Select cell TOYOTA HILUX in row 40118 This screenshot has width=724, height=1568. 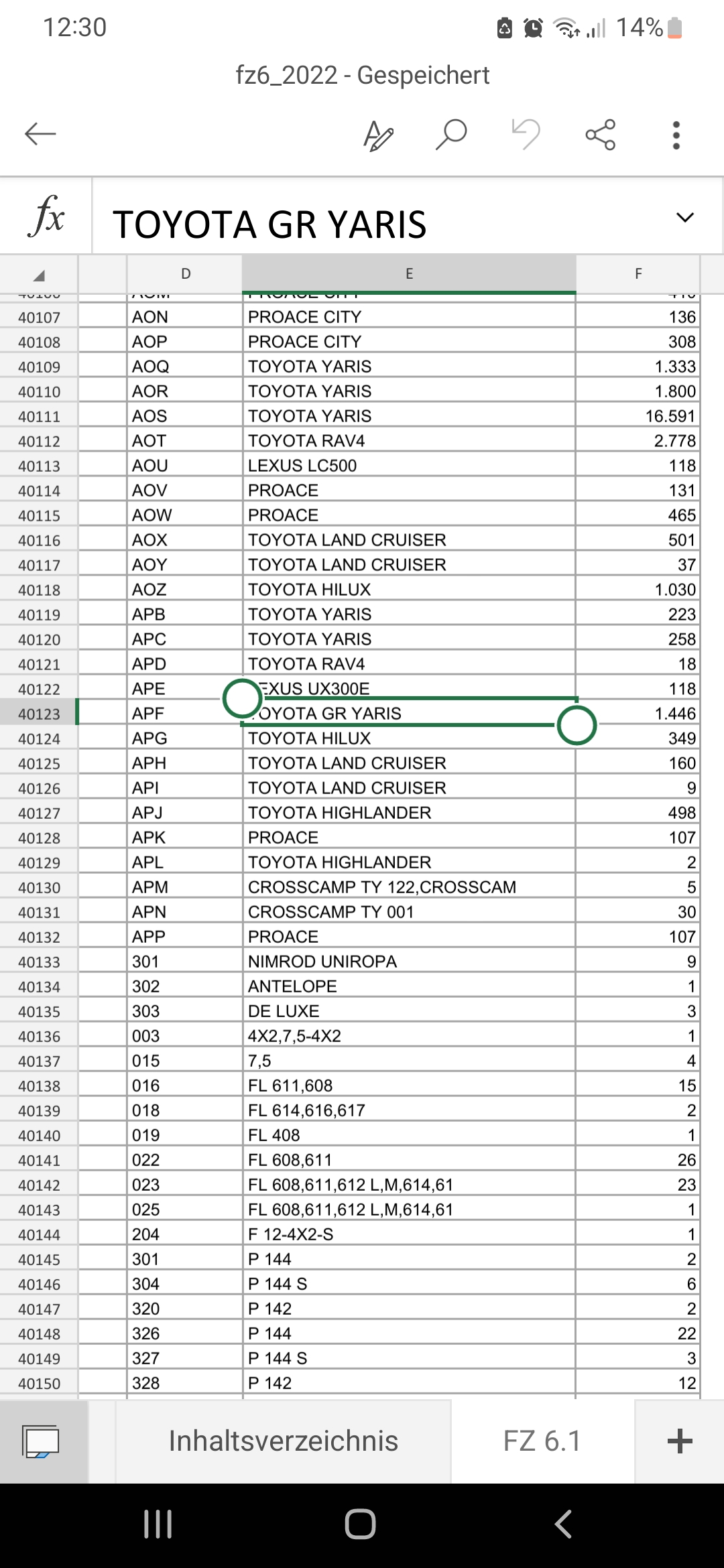tap(409, 590)
